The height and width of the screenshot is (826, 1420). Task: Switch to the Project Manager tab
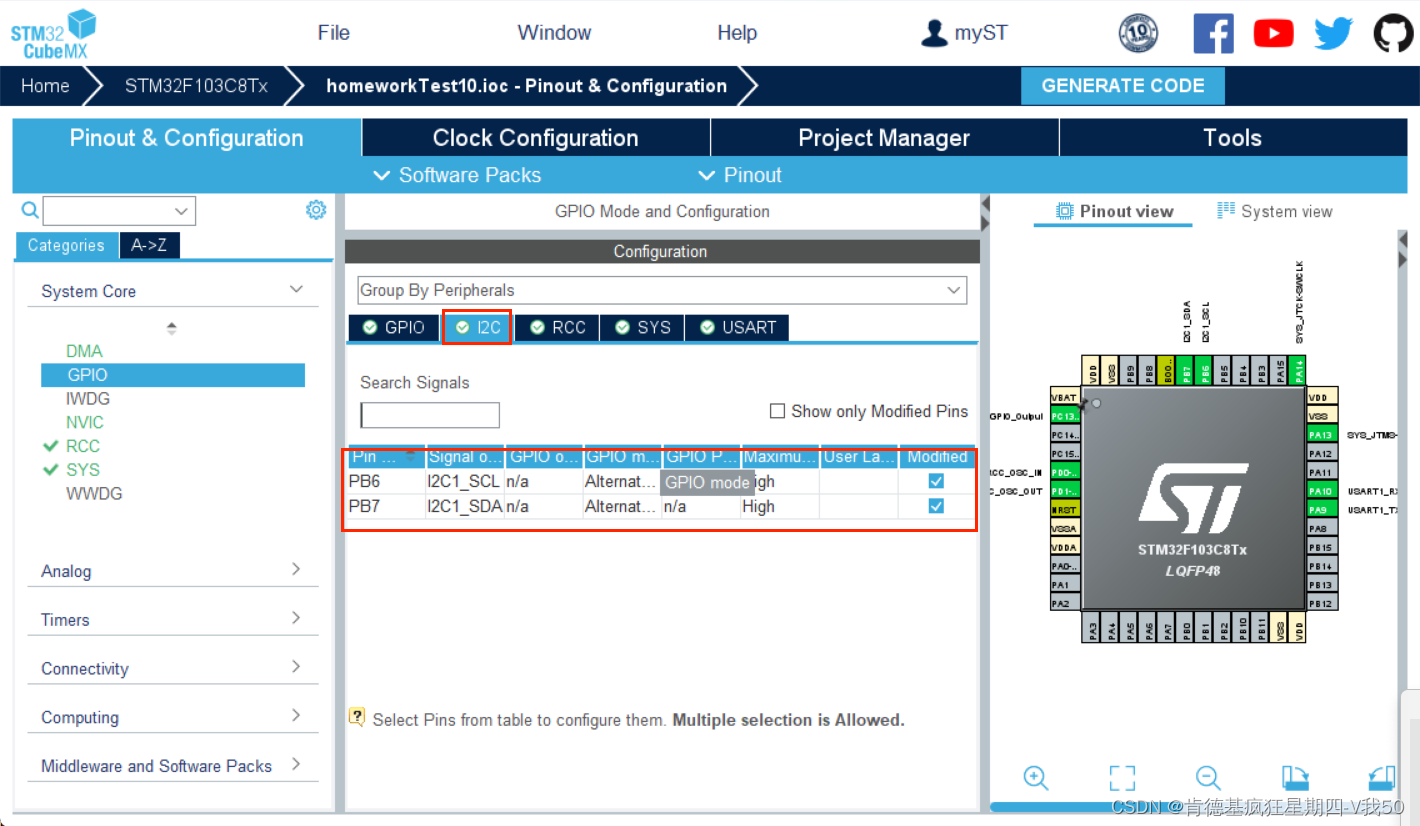coord(884,138)
